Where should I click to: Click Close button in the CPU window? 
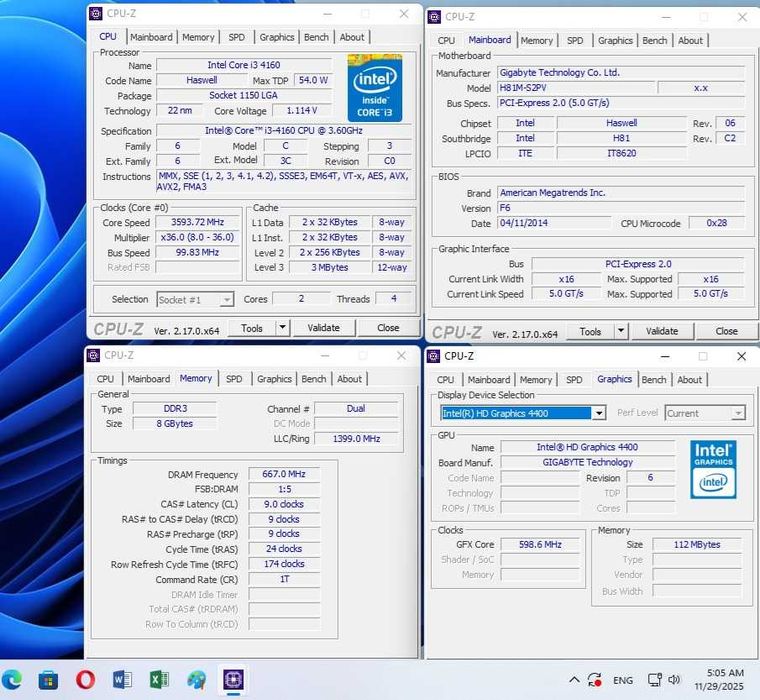pyautogui.click(x=388, y=328)
